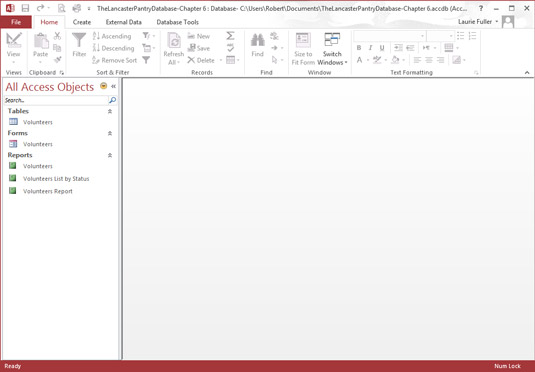Click the Find binoculars icon

(x=258, y=40)
